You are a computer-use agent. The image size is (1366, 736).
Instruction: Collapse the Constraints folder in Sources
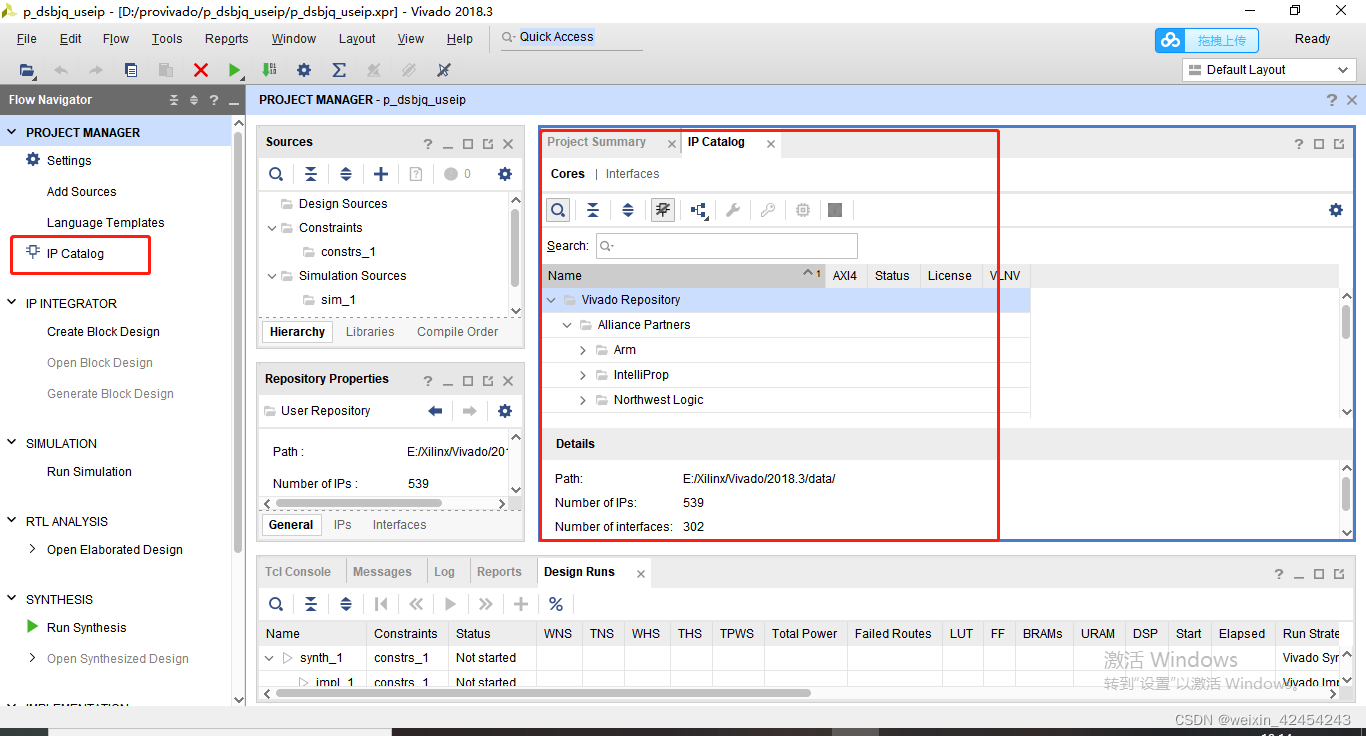[x=272, y=228]
